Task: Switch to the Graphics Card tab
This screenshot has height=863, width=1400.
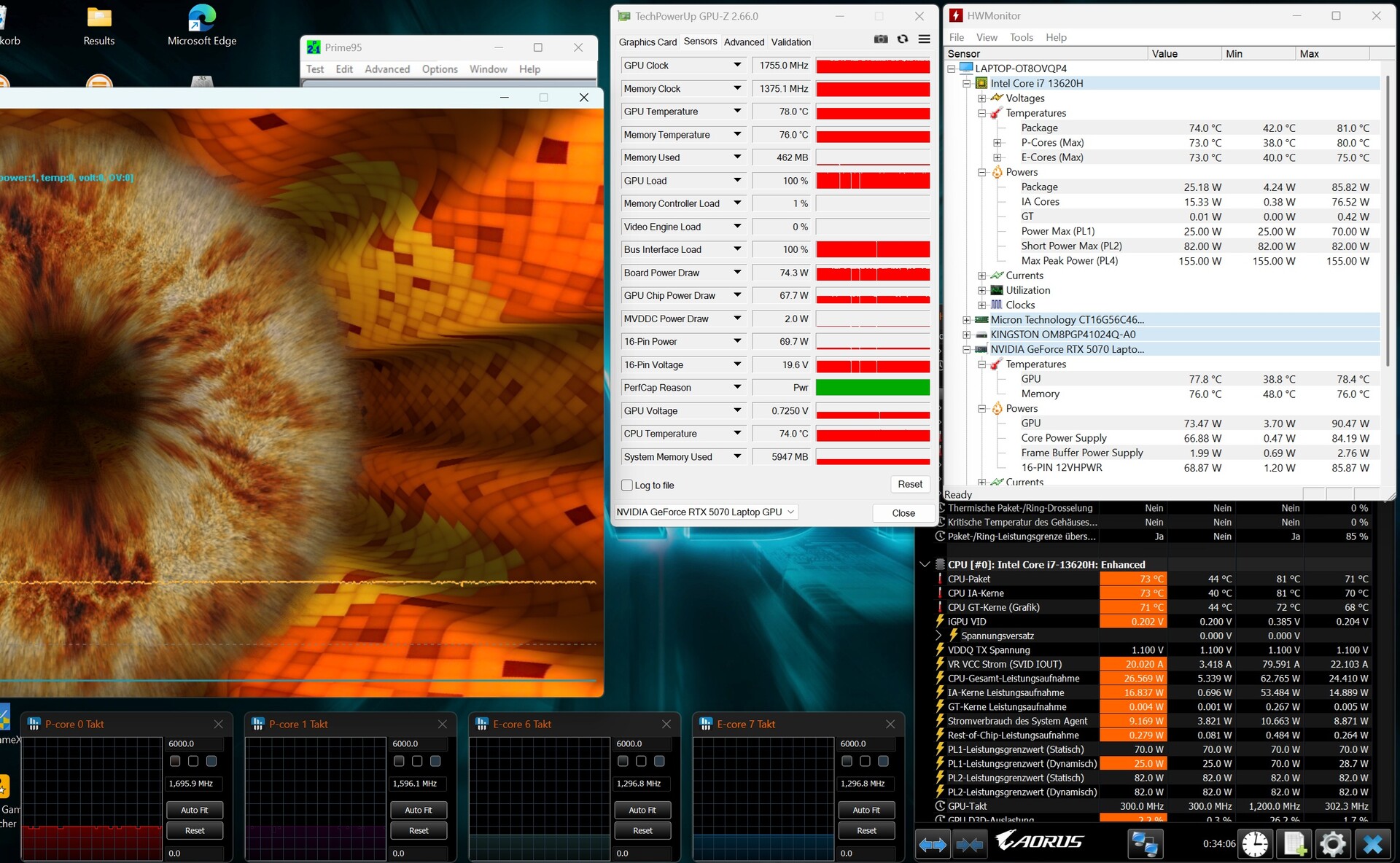Action: (x=647, y=42)
